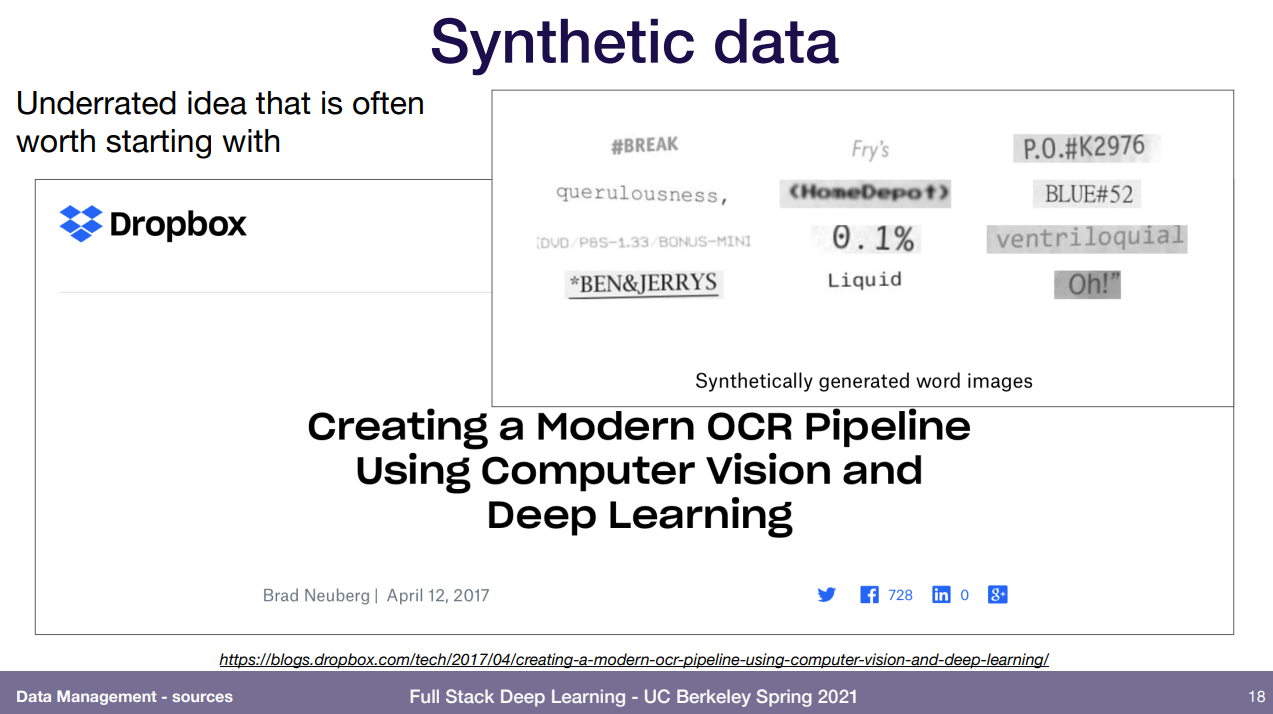Click the Google Plus share icon
Image resolution: width=1273 pixels, height=714 pixels.
click(997, 595)
